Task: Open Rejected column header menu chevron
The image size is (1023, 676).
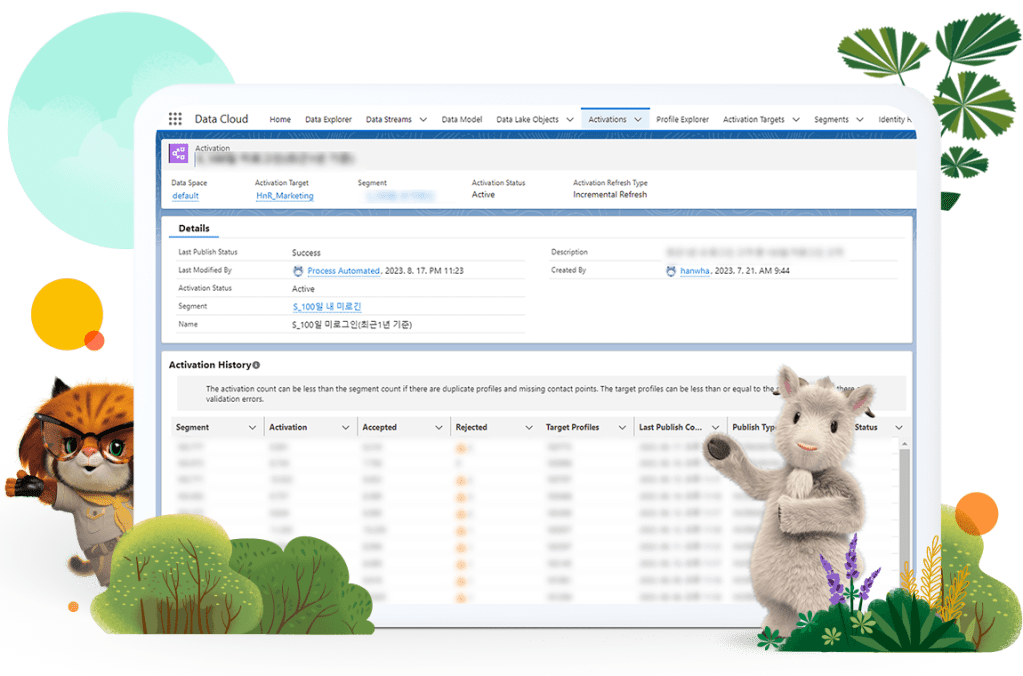Action: (x=529, y=428)
